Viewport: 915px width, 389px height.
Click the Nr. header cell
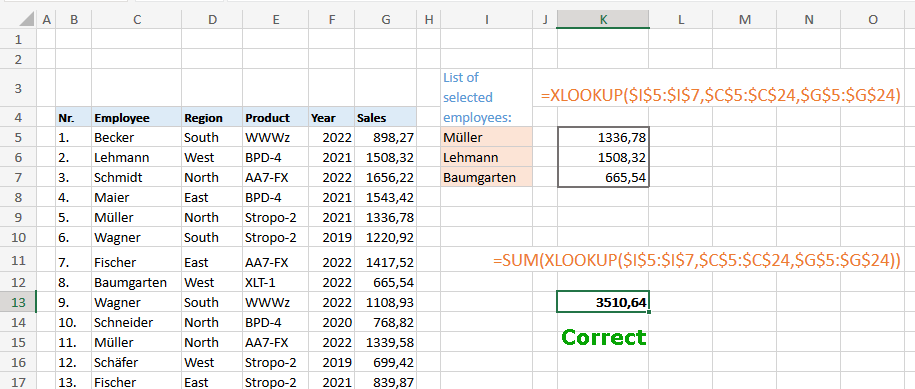(x=74, y=118)
